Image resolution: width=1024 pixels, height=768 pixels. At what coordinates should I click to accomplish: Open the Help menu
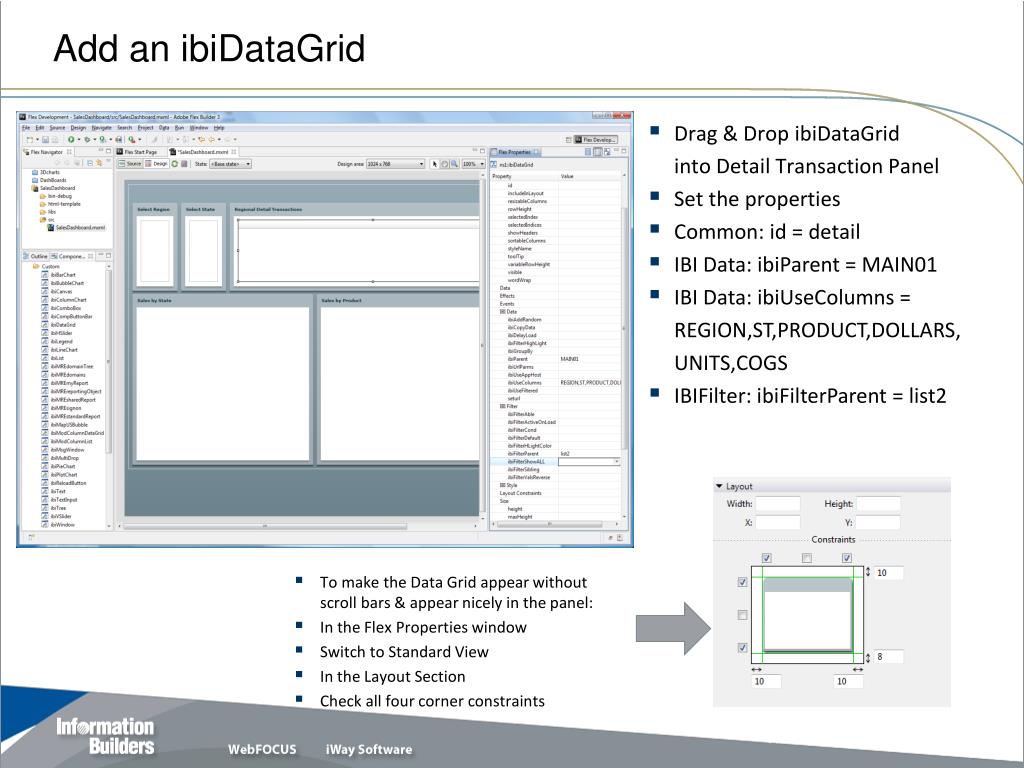click(219, 128)
